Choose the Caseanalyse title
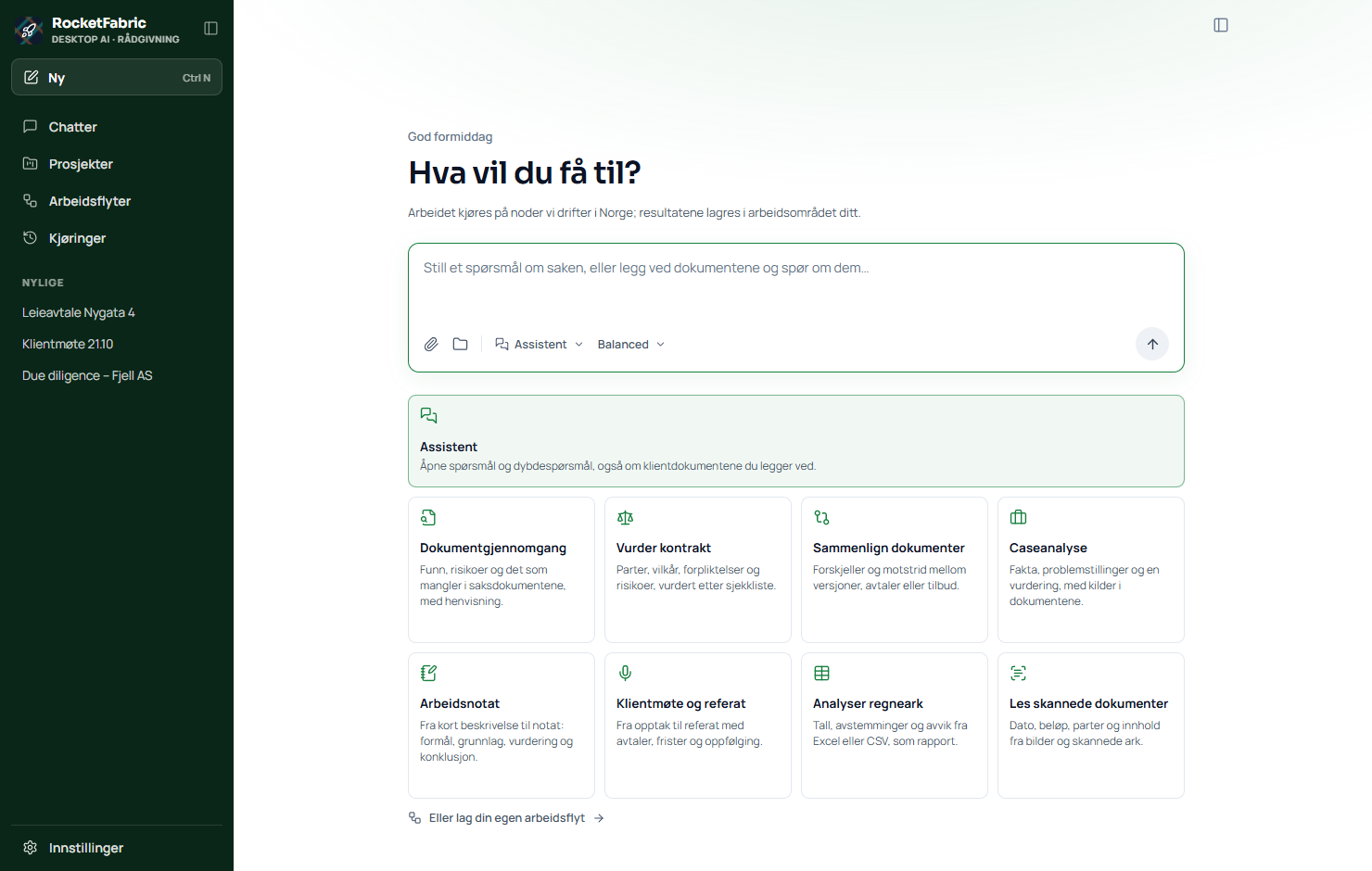Screen dimensions: 1372x871 (1048, 549)
